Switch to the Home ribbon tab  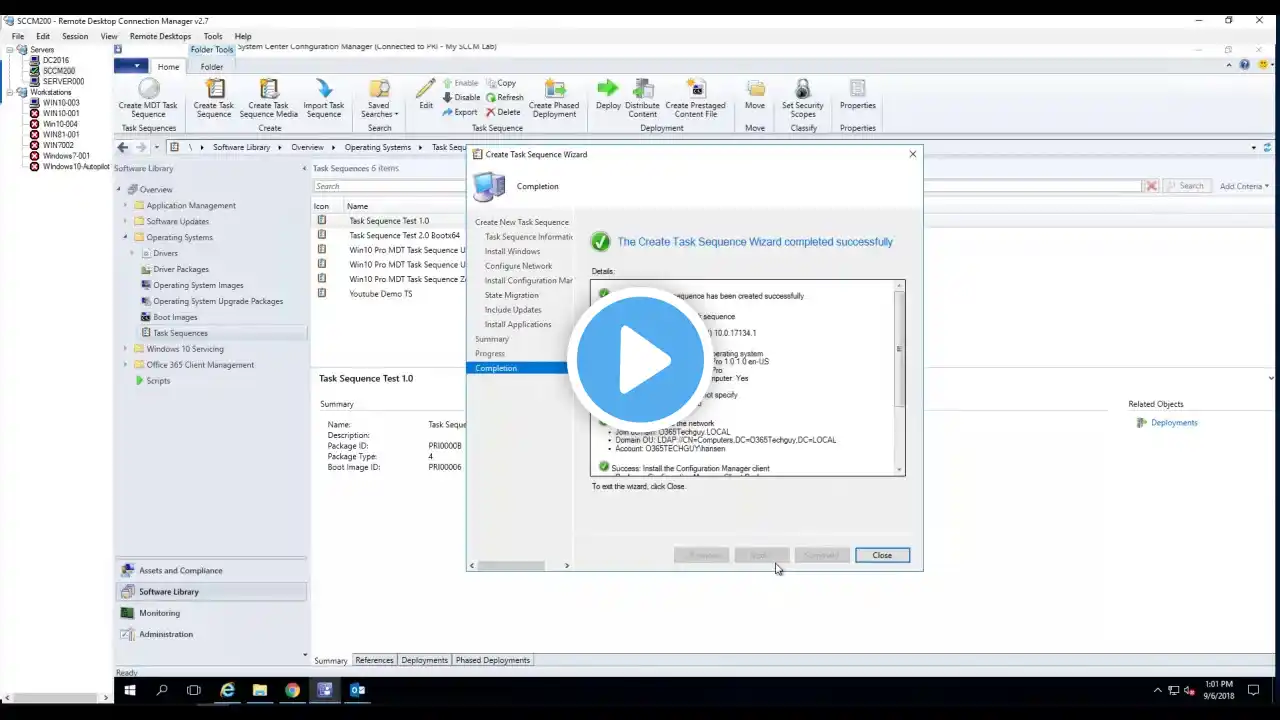click(x=168, y=67)
